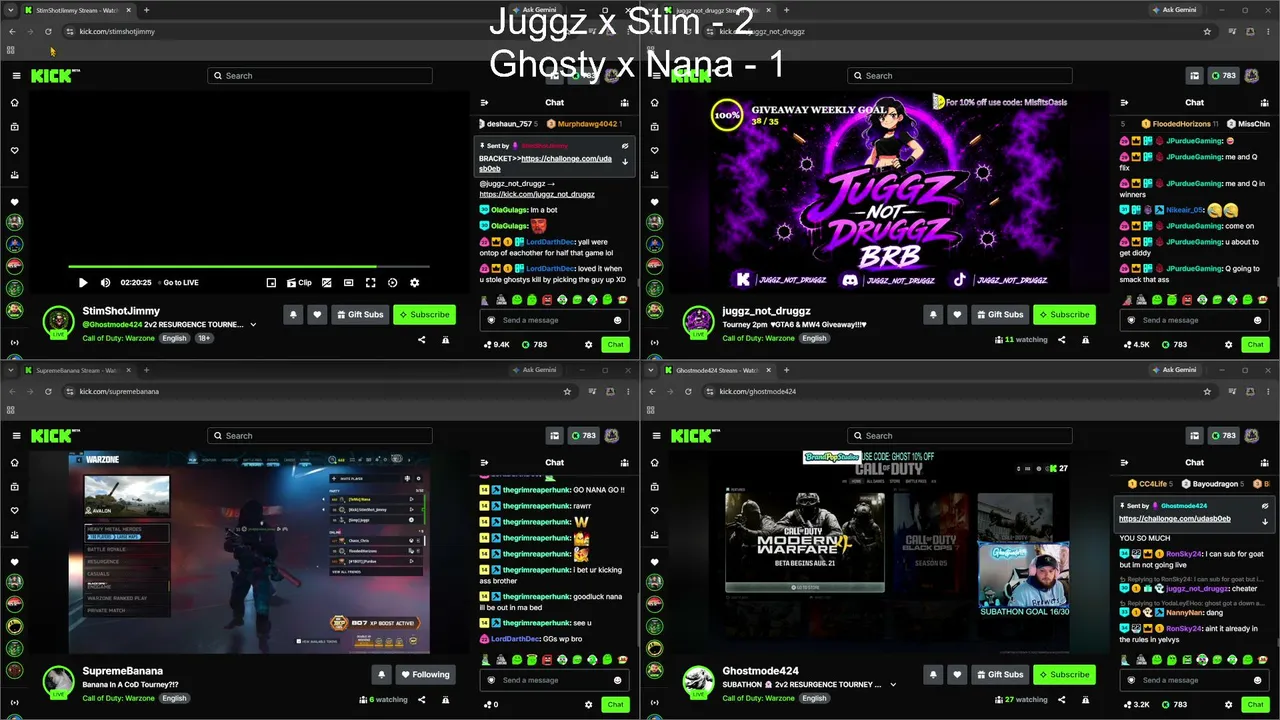Create a Clip from StimShotJimmy stream
Viewport: 1280px width, 720px height.
click(299, 283)
